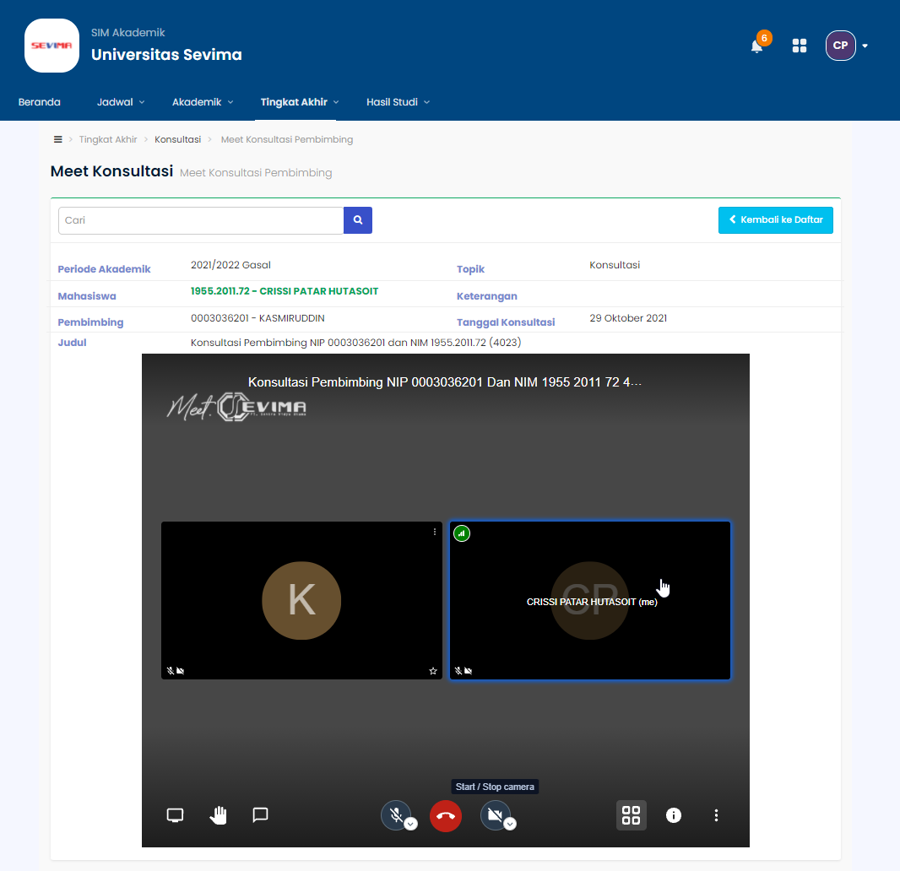The image size is (900, 871).
Task: Expand the microphone options arrow
Action: [411, 825]
